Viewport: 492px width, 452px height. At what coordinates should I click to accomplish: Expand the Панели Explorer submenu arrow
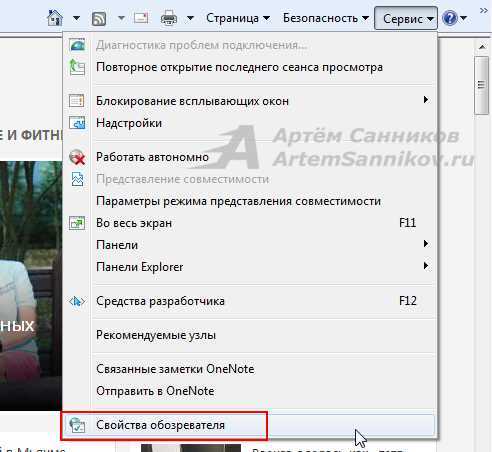425,266
